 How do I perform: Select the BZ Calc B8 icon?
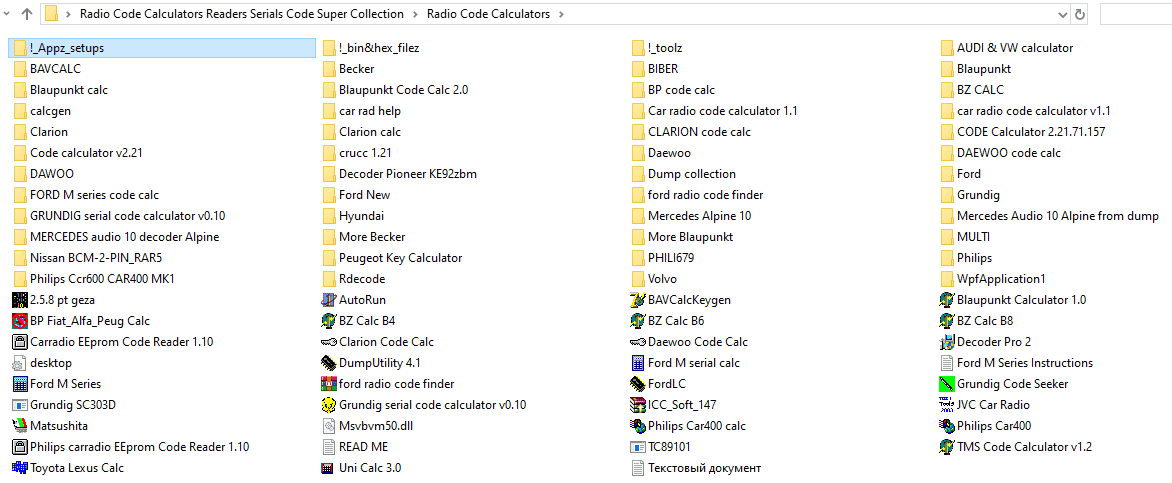946,321
